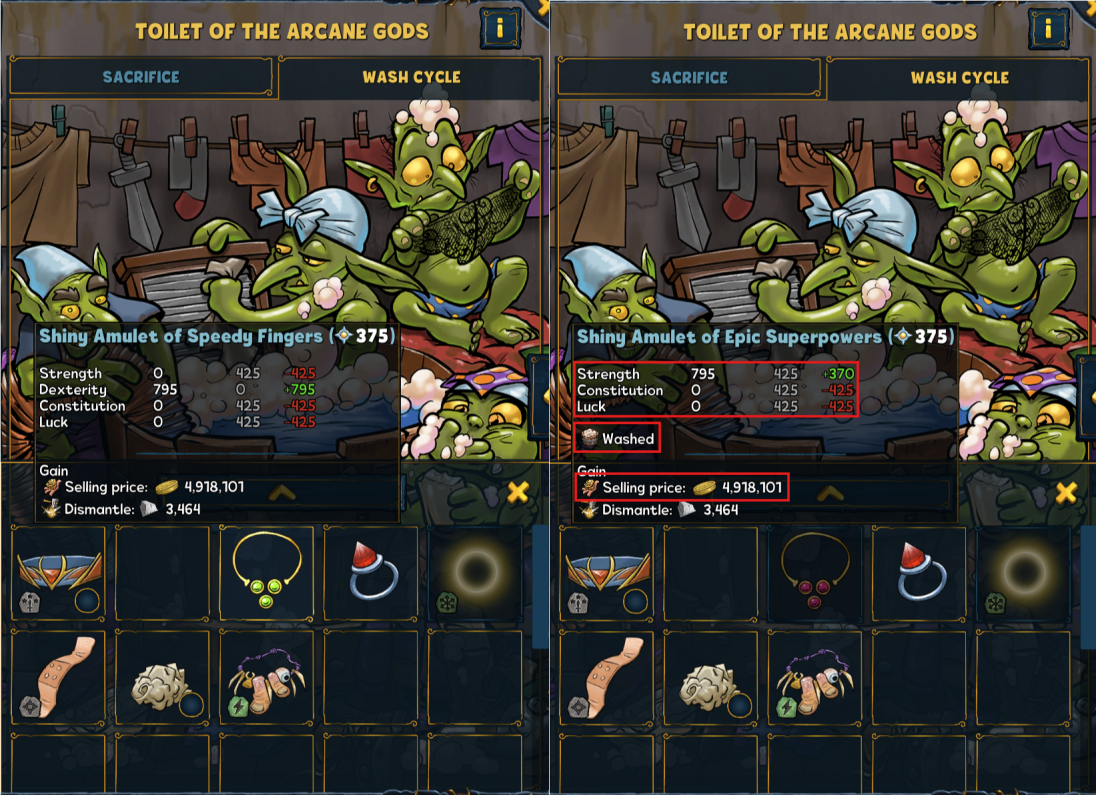Viewport: 1096px width, 795px height.
Task: Pick the red-gem ring in left inventory
Action: (x=371, y=573)
